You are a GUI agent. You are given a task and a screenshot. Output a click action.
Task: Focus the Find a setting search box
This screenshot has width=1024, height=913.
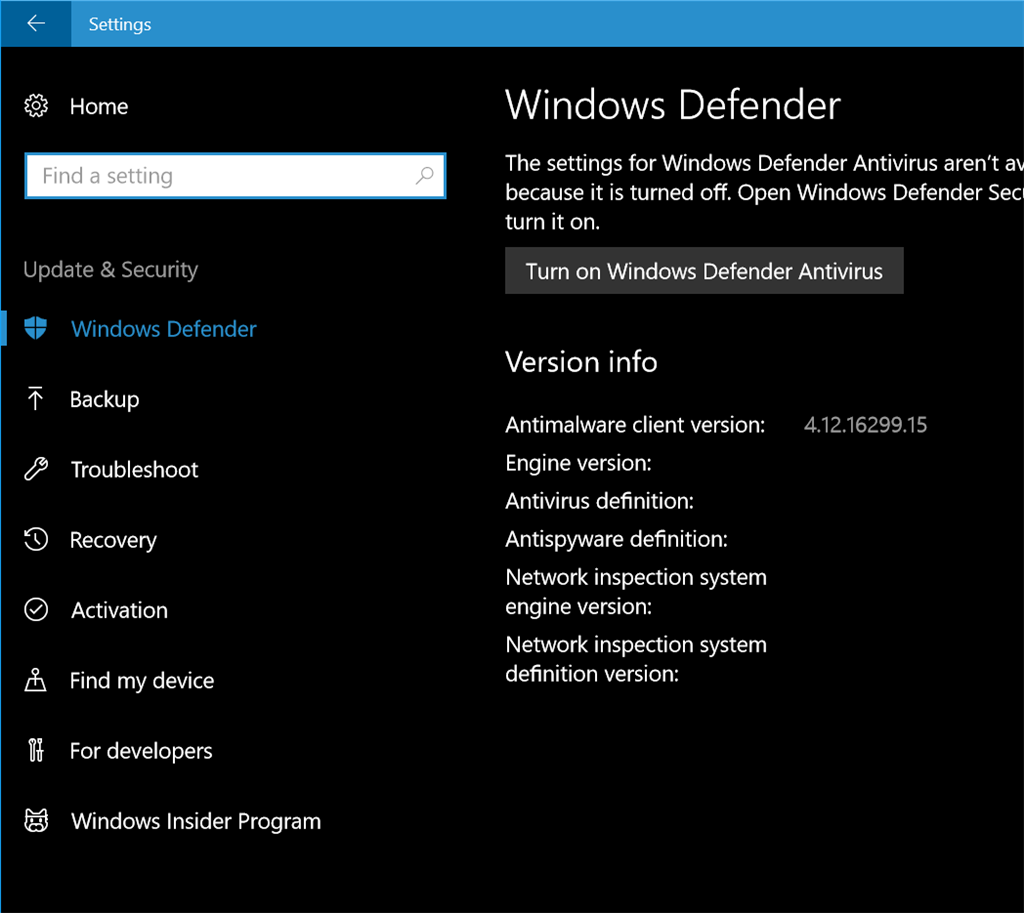click(235, 176)
